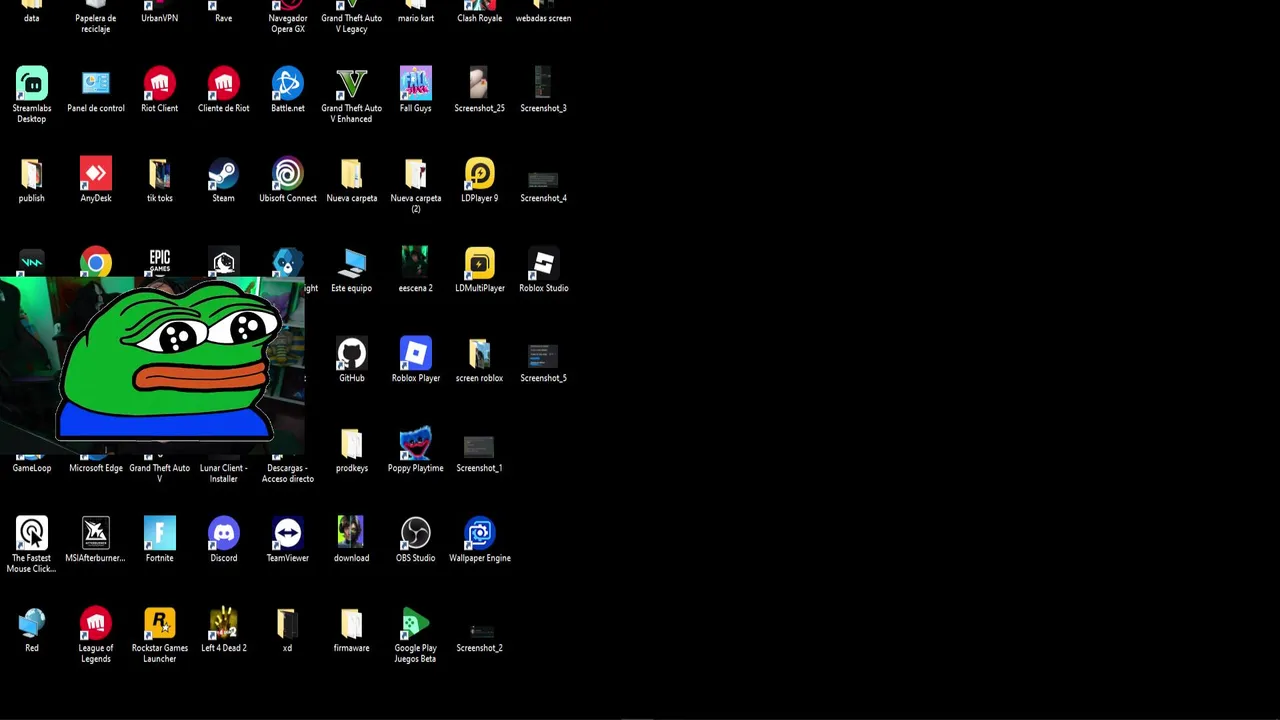Open the xd folder

[x=287, y=624]
